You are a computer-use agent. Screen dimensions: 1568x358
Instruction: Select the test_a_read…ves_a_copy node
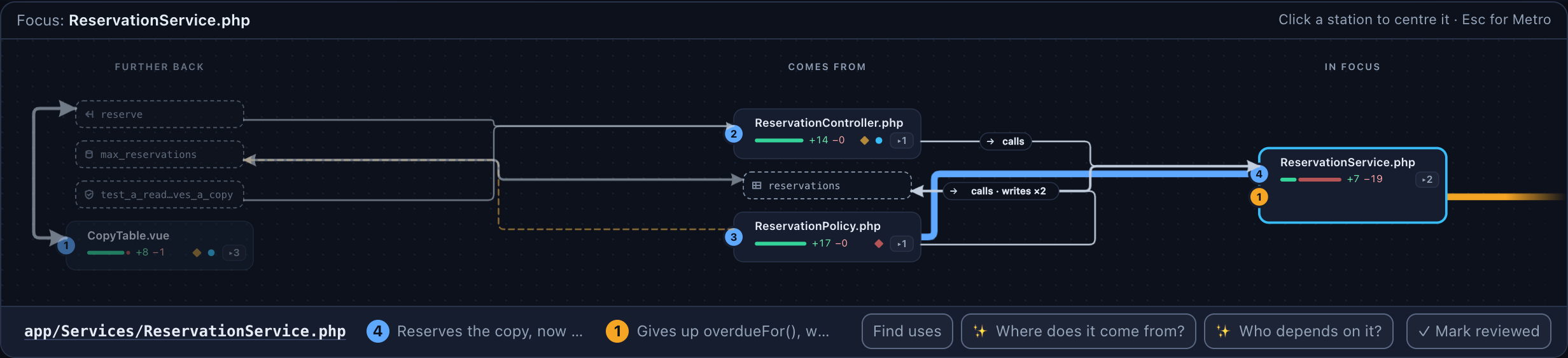pyautogui.click(x=160, y=194)
